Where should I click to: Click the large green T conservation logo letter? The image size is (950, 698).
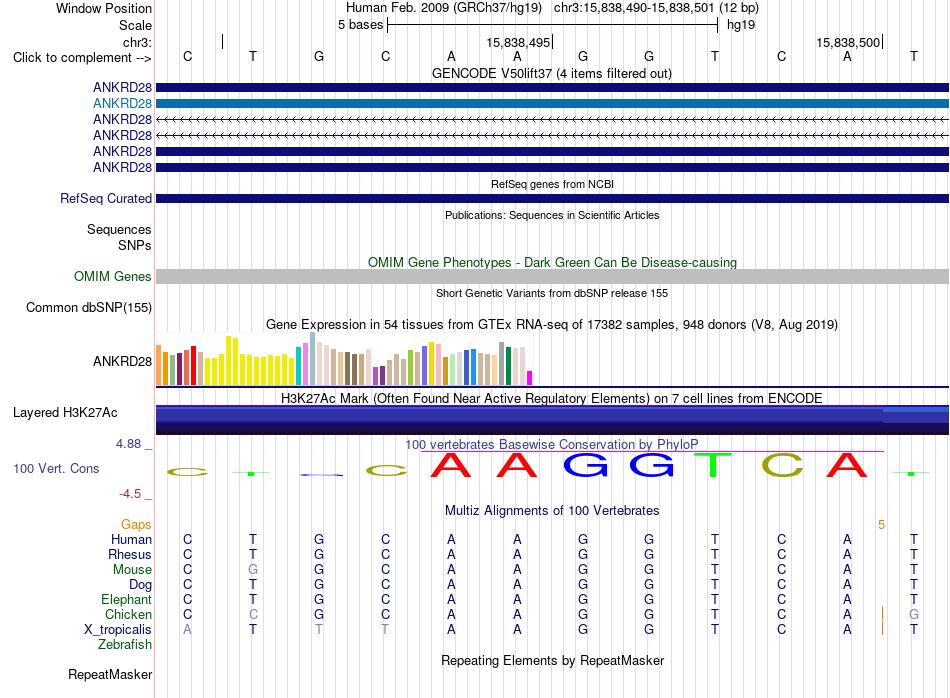[x=714, y=465]
